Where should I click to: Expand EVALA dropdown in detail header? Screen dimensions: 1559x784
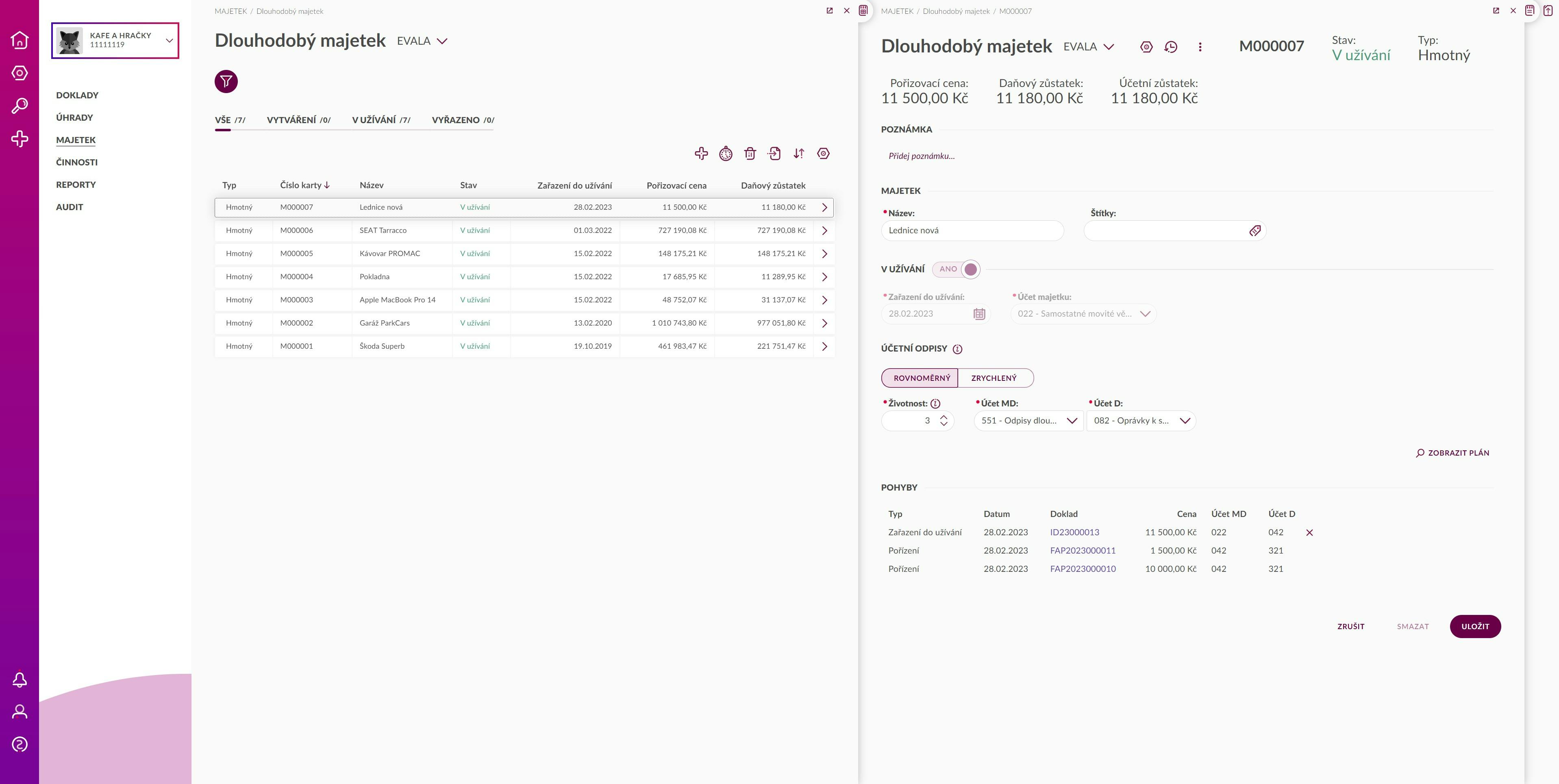(x=1088, y=47)
